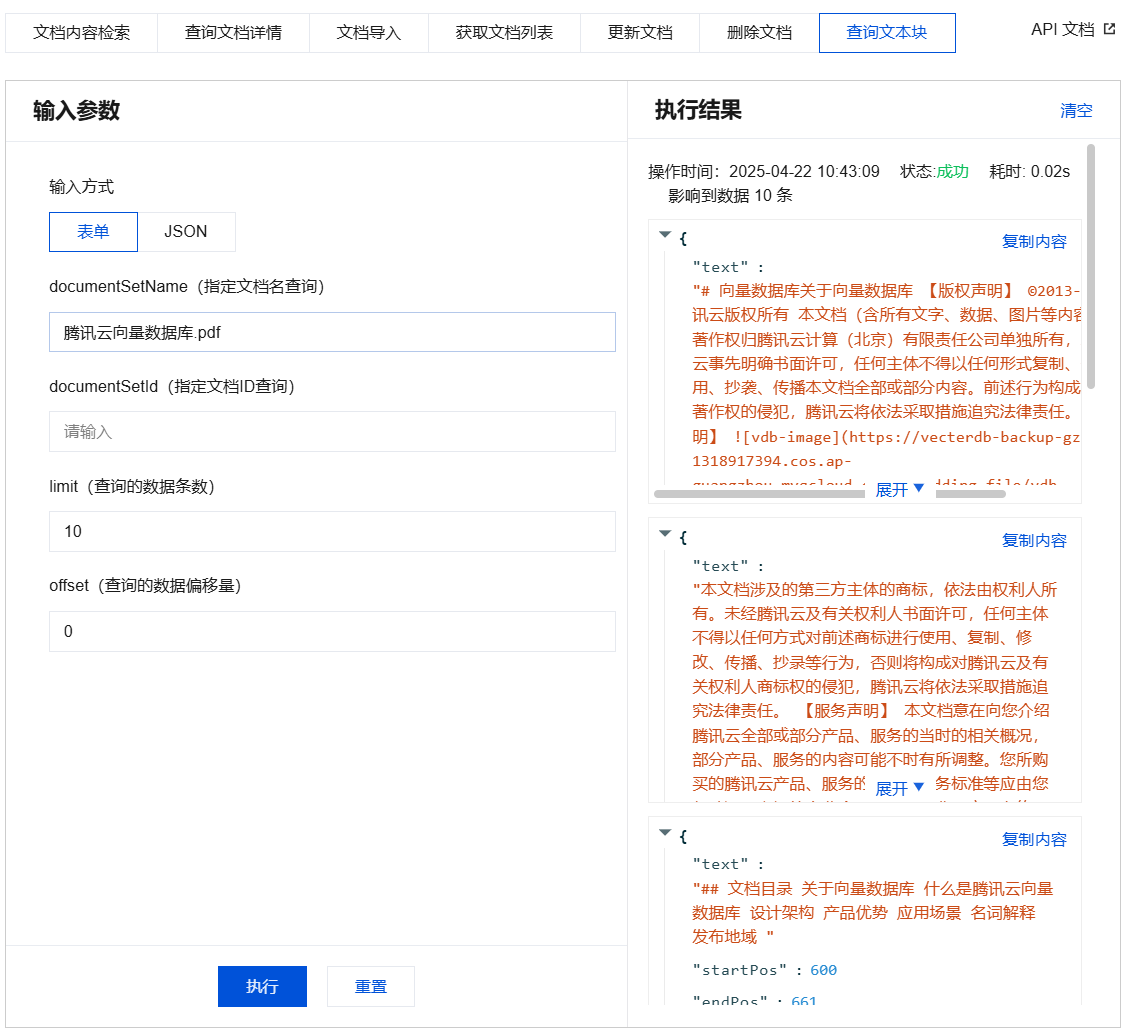This screenshot has height=1032, width=1127.
Task: Click the blue 执行 button
Action: tap(262, 986)
